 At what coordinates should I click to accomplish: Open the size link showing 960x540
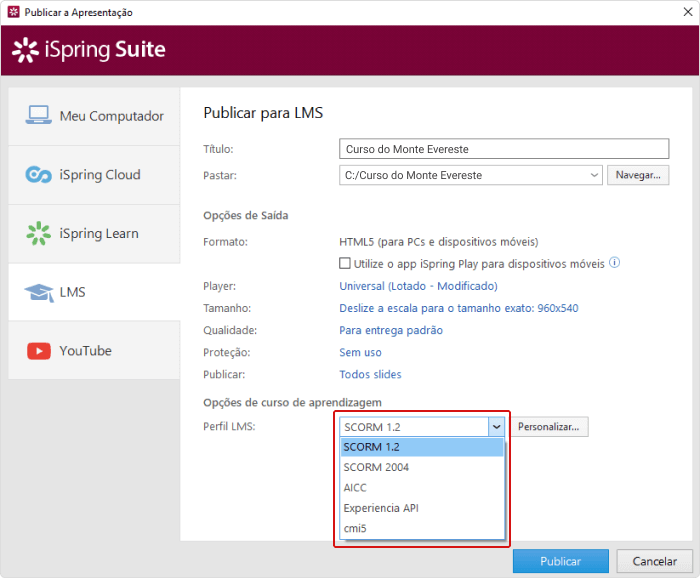(x=458, y=308)
